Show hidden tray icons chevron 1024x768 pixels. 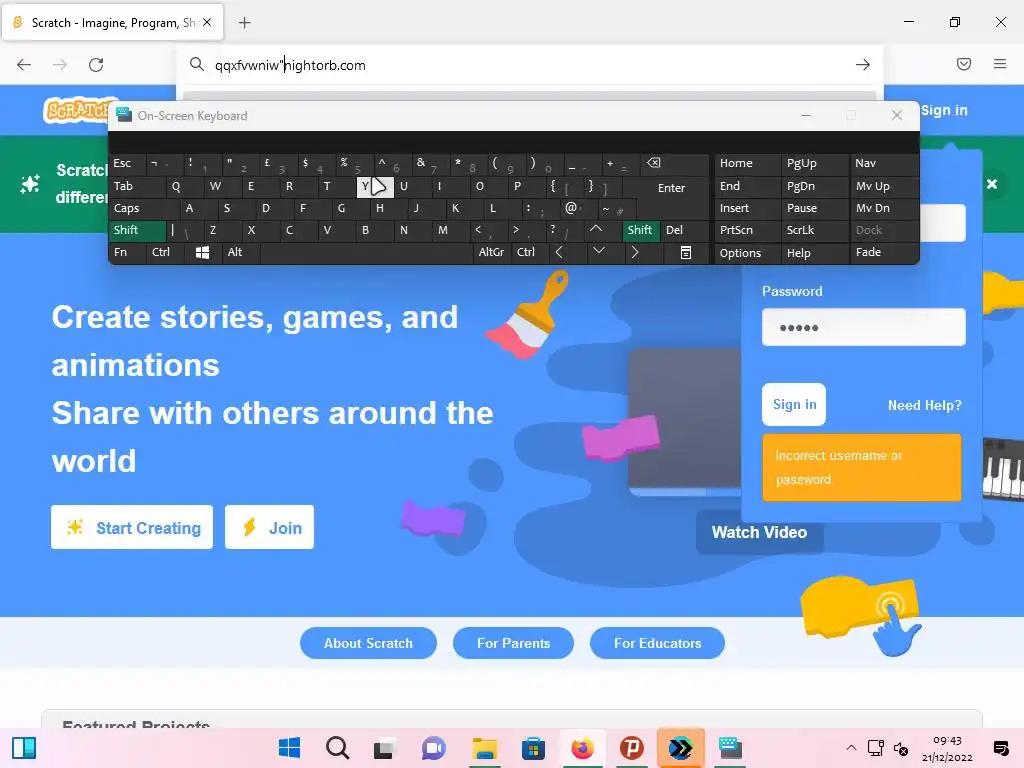tap(851, 748)
